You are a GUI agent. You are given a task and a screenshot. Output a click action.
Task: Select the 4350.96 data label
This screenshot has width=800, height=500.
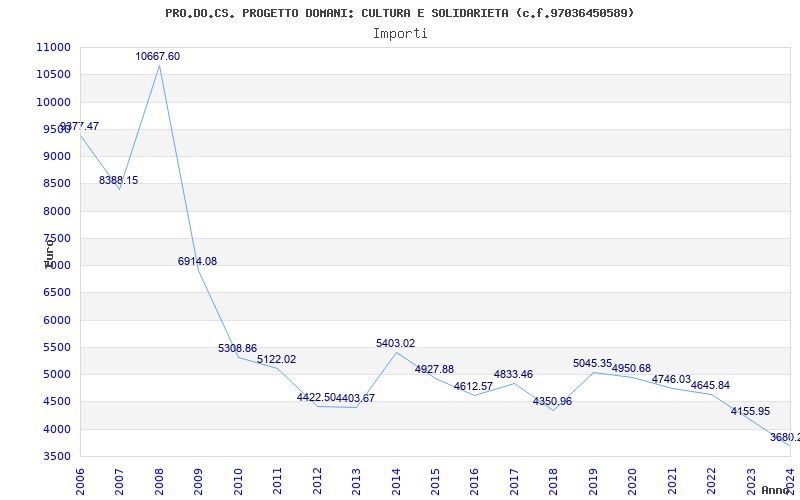[x=553, y=402]
